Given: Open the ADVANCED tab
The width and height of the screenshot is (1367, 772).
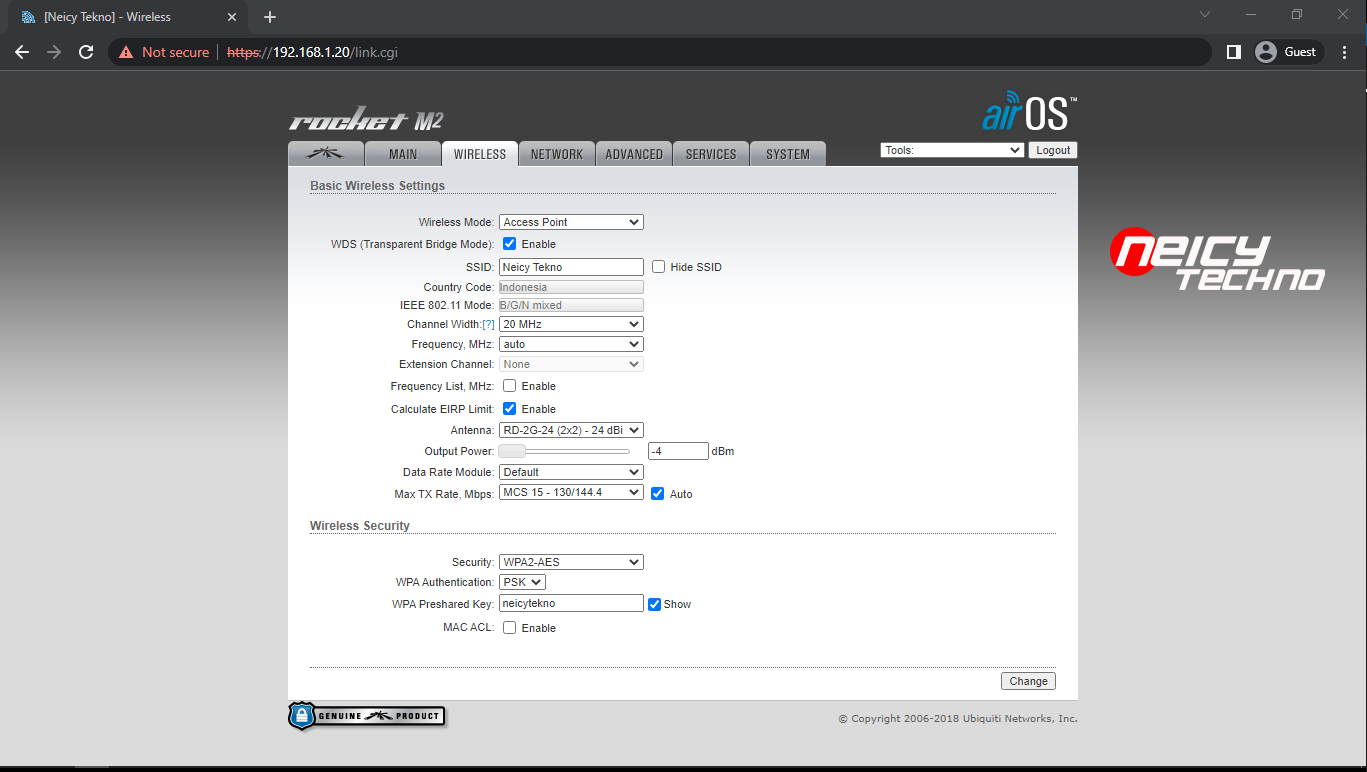Looking at the screenshot, I should pos(634,154).
